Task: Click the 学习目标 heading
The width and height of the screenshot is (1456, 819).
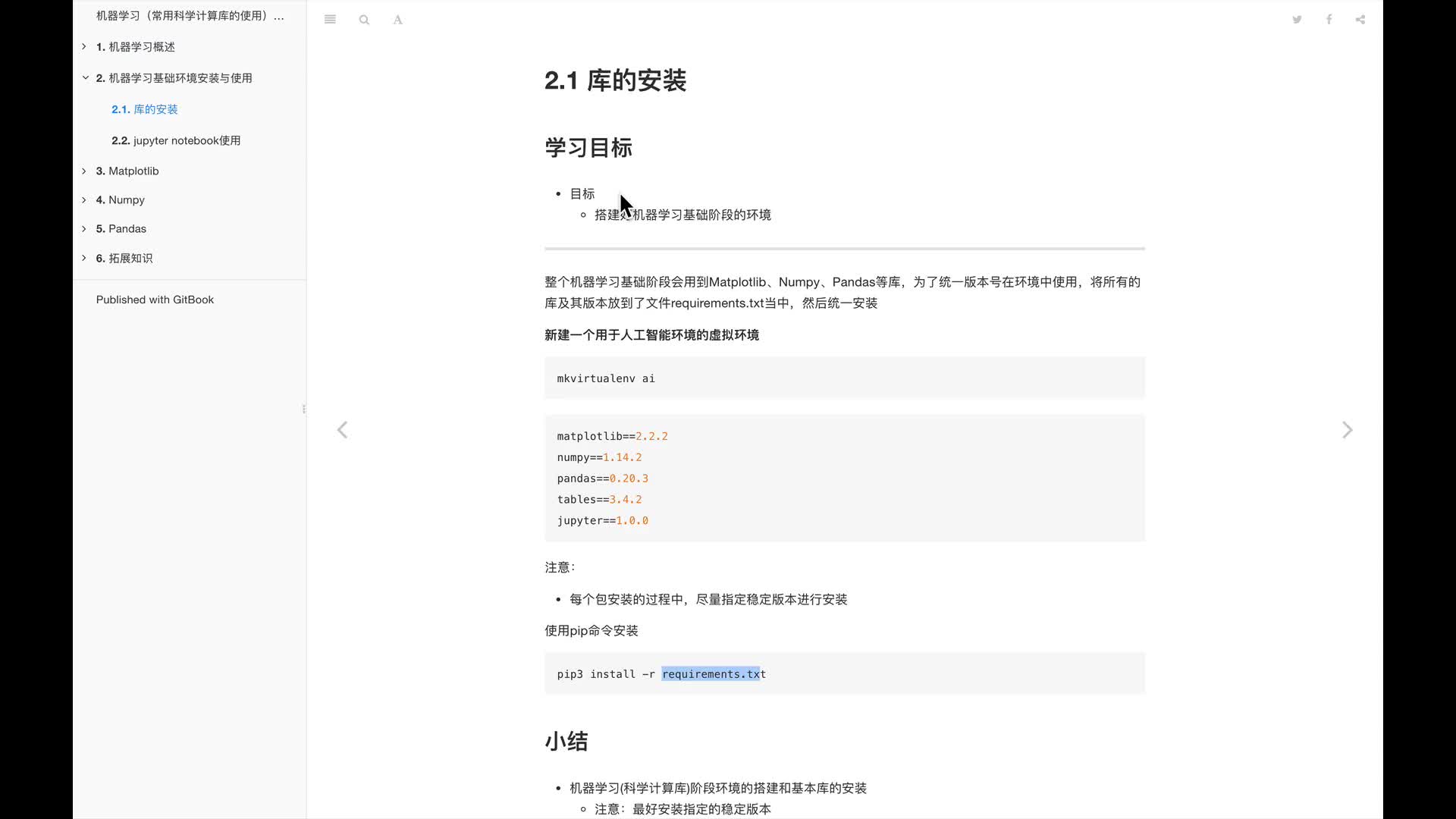Action: coord(588,147)
